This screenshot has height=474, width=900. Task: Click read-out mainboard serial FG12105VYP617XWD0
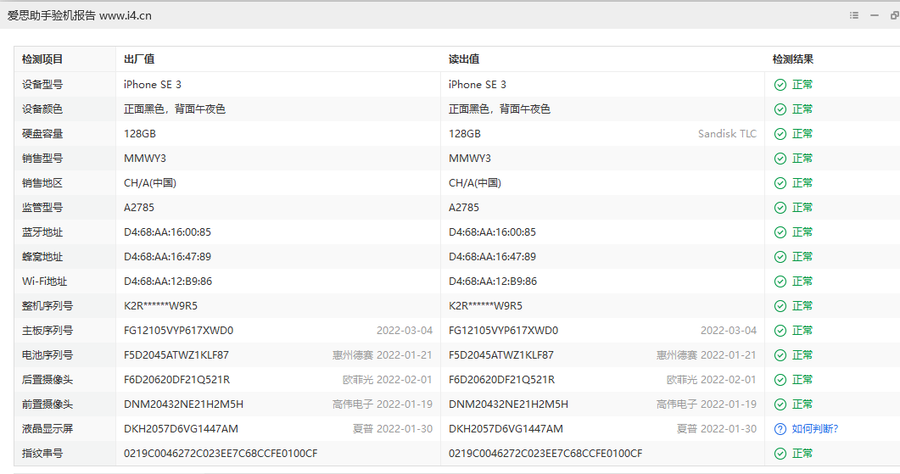pyautogui.click(x=503, y=331)
